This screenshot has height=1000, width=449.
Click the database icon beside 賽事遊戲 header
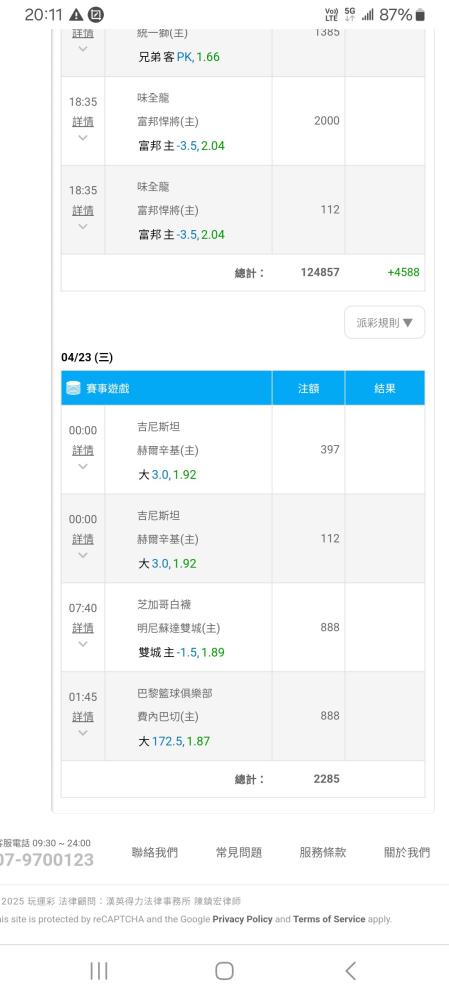click(73, 388)
